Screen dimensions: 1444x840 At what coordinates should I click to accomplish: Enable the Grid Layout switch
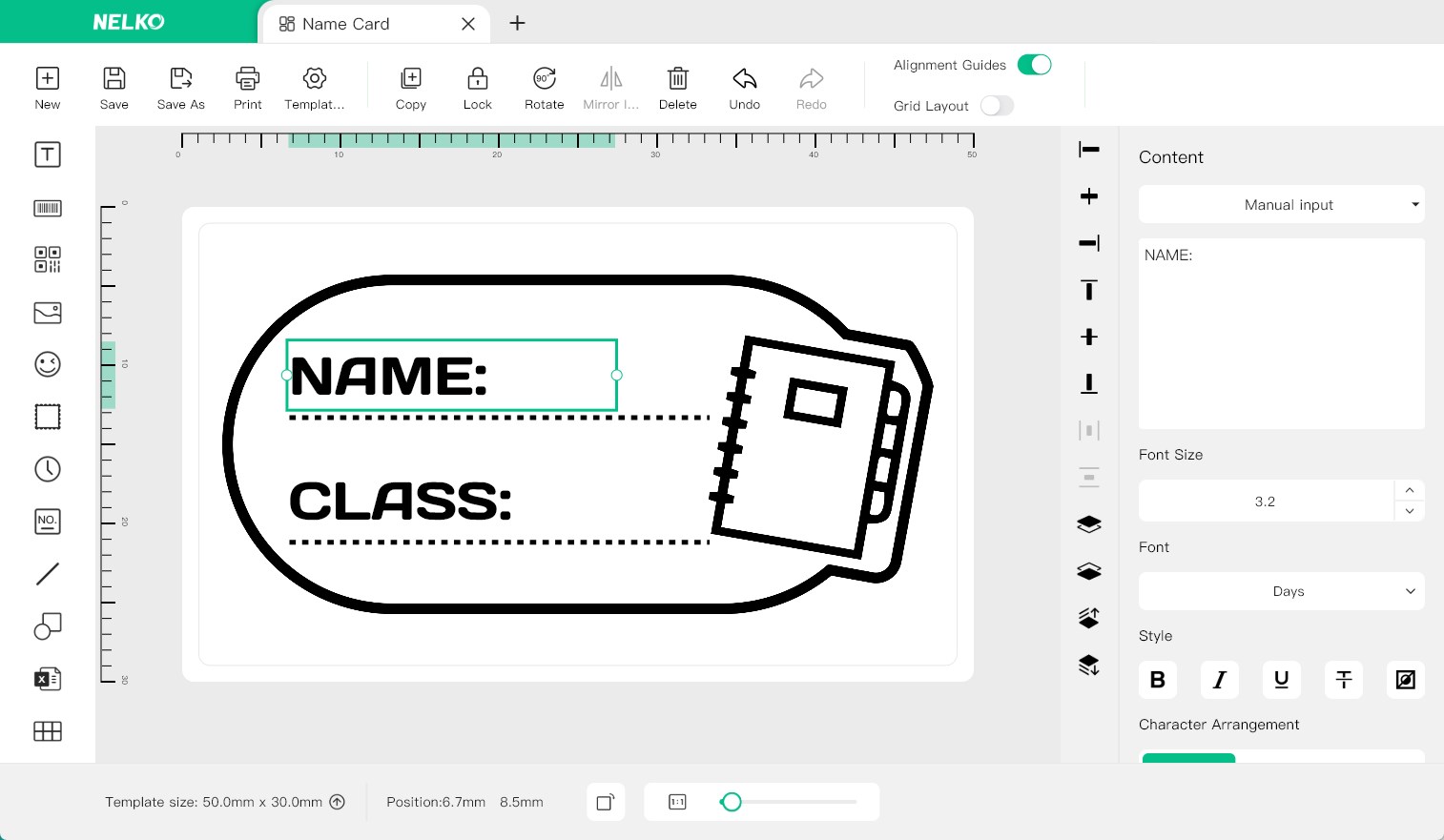(997, 106)
